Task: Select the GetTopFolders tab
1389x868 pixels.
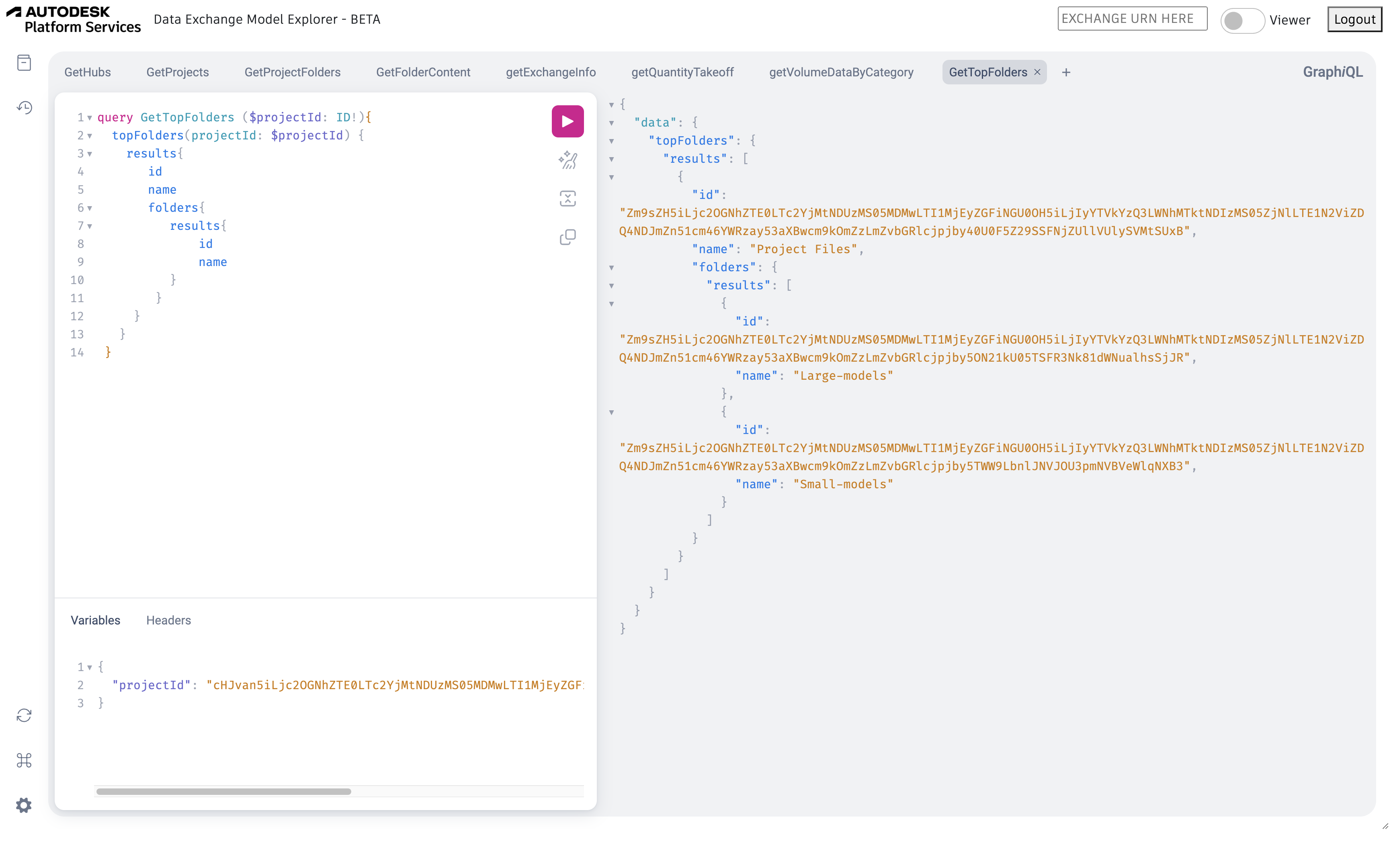Action: [x=988, y=72]
